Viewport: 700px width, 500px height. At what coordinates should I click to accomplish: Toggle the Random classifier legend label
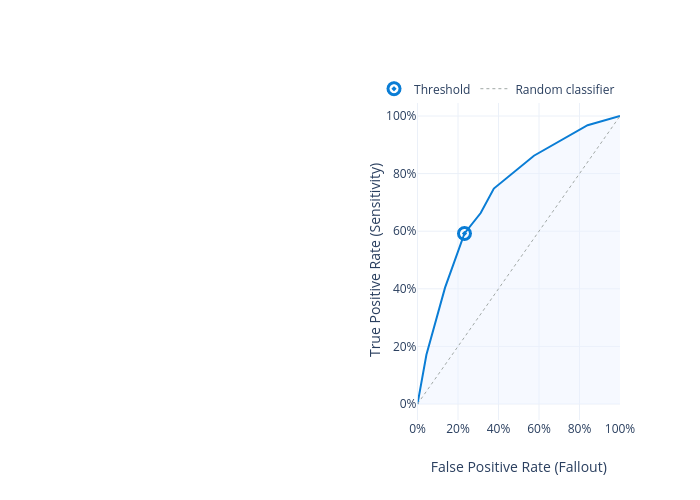[564, 90]
